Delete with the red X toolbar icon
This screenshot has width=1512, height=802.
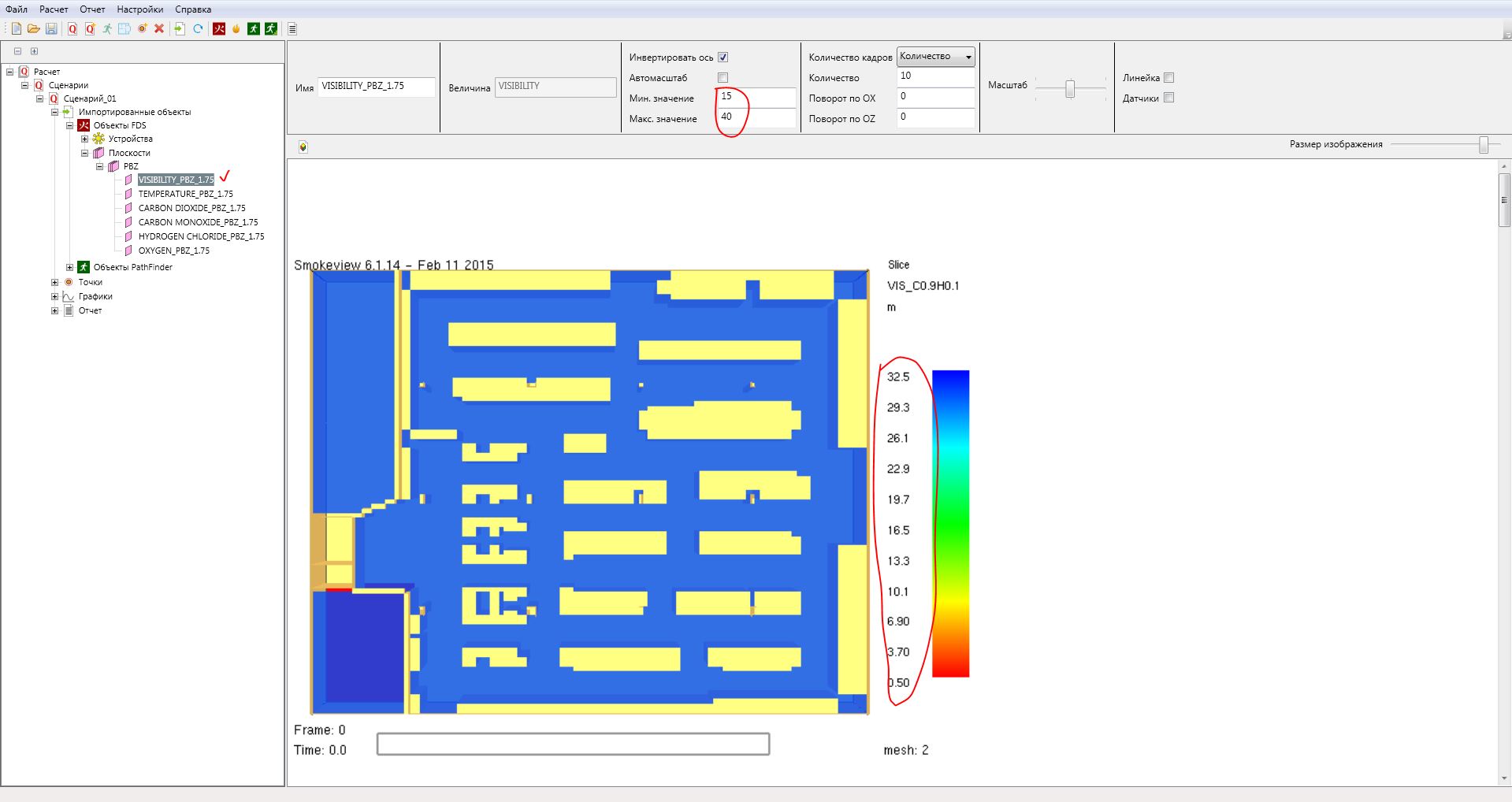159,29
